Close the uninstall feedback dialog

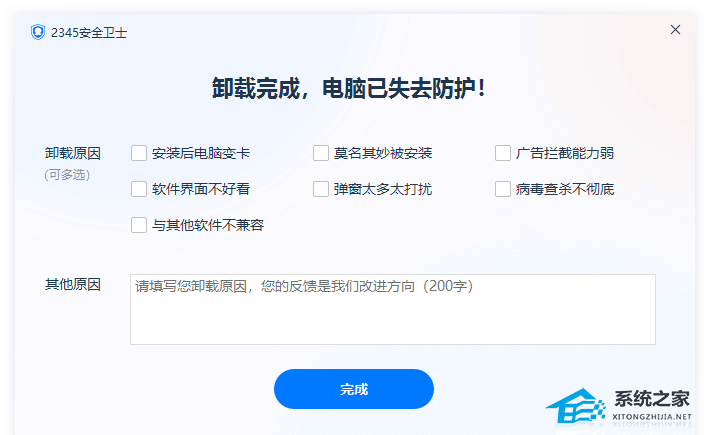tap(675, 30)
